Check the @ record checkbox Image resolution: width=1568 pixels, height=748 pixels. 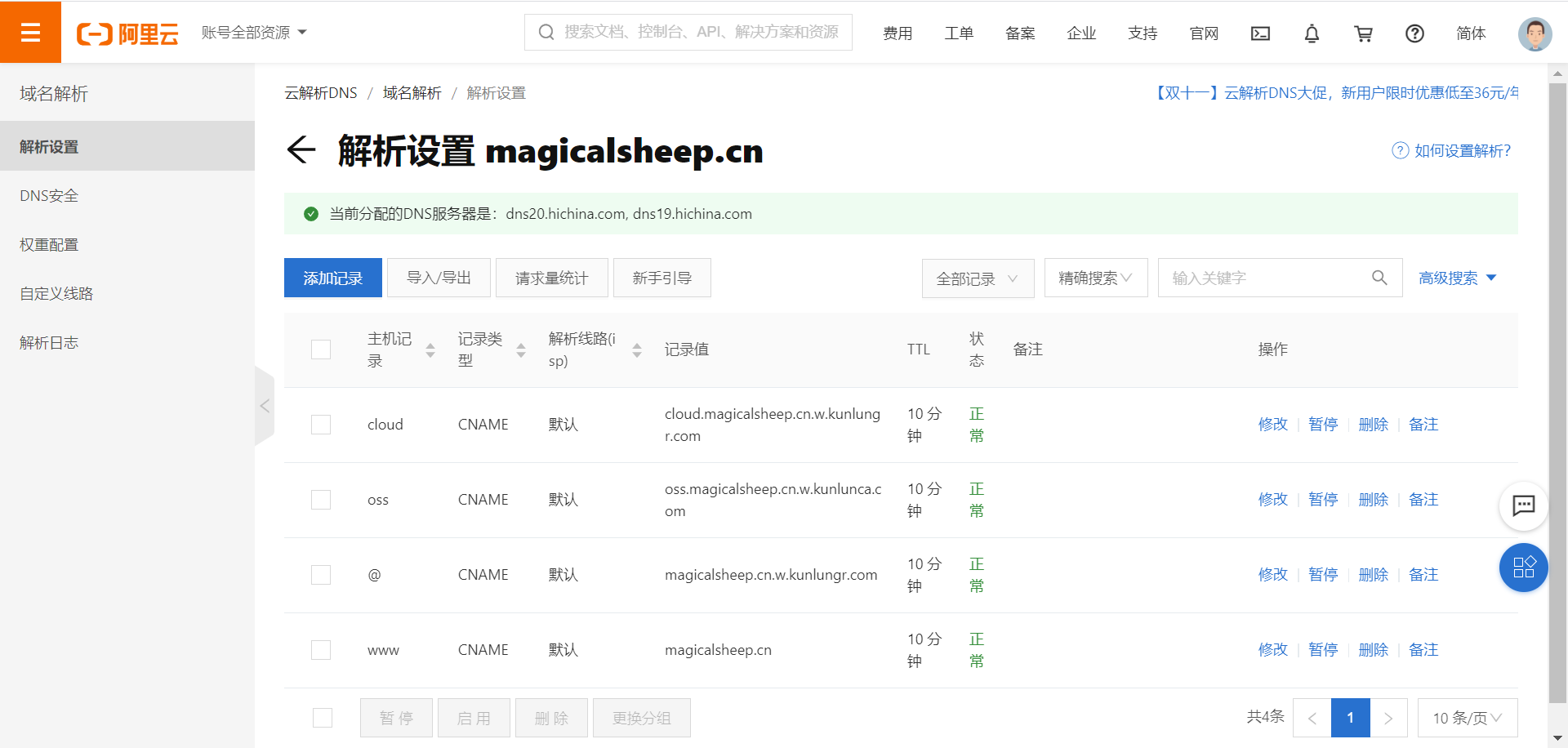click(x=321, y=575)
